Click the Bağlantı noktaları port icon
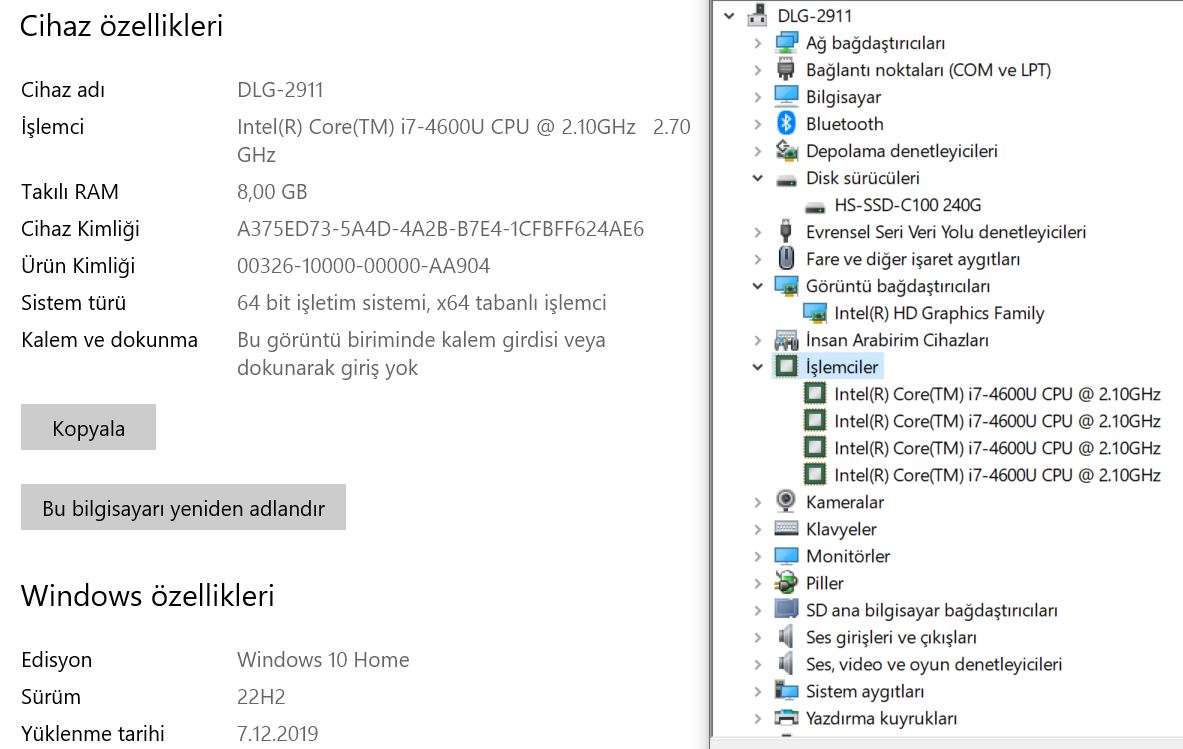Image resolution: width=1183 pixels, height=749 pixels. point(786,69)
